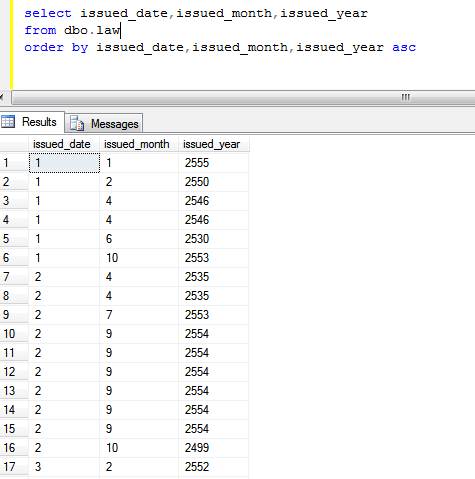The height and width of the screenshot is (479, 475).
Task: Click issued_date cell 3 in row 17
Action: pyautogui.click(x=64, y=467)
